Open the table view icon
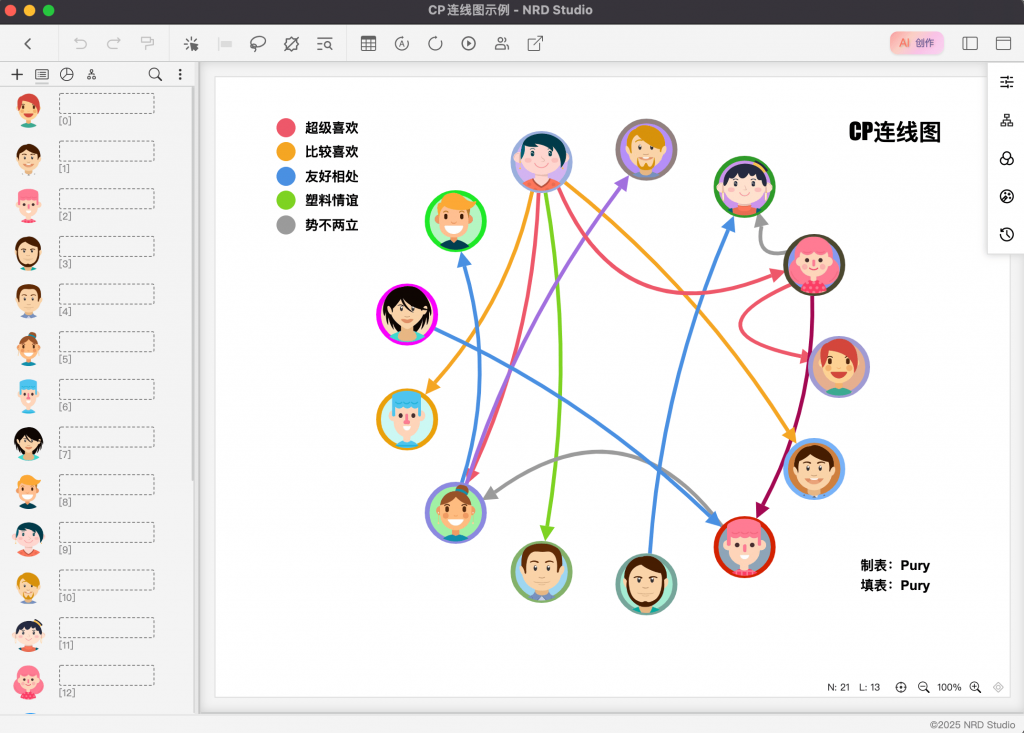Viewport: 1024px width, 733px height. [368, 44]
